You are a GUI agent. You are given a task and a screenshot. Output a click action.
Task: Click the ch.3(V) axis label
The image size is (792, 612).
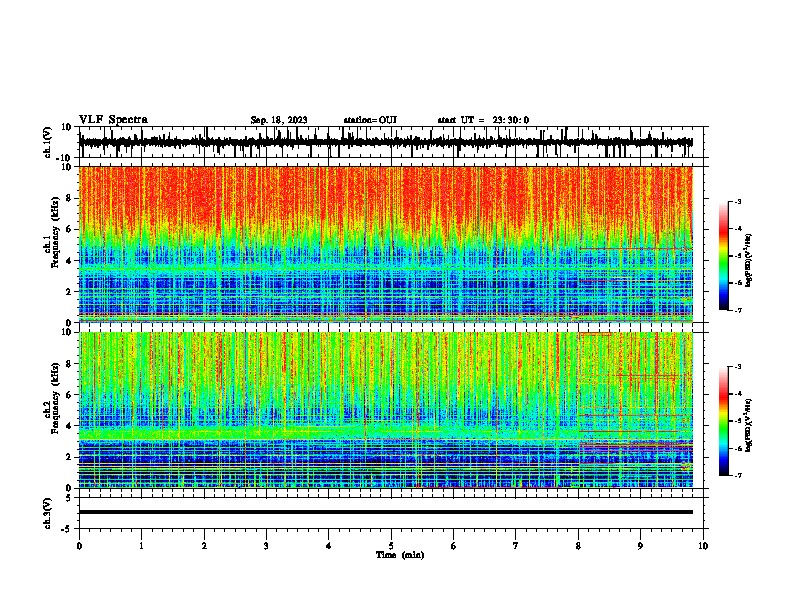pos(48,513)
